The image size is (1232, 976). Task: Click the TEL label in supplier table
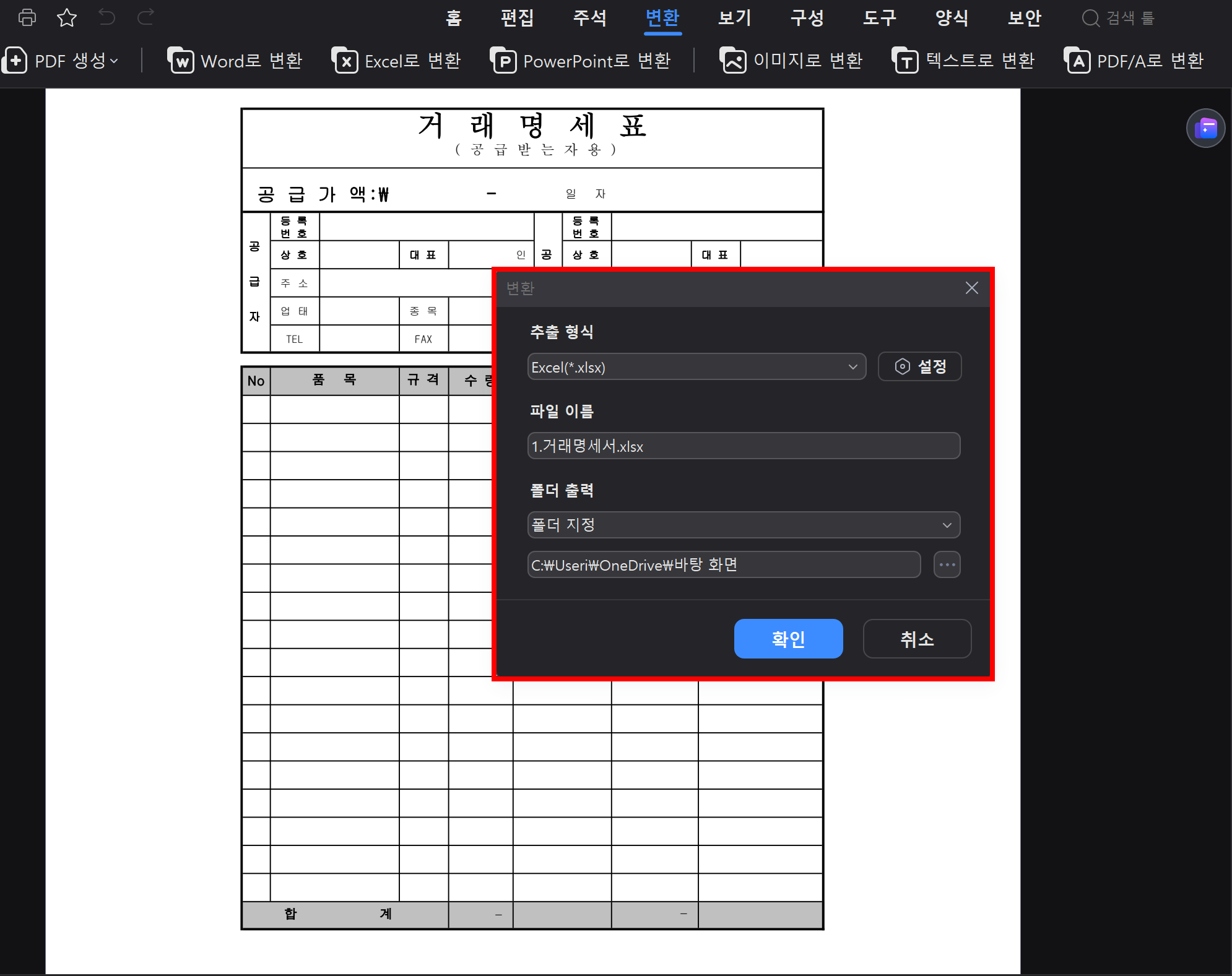point(294,339)
